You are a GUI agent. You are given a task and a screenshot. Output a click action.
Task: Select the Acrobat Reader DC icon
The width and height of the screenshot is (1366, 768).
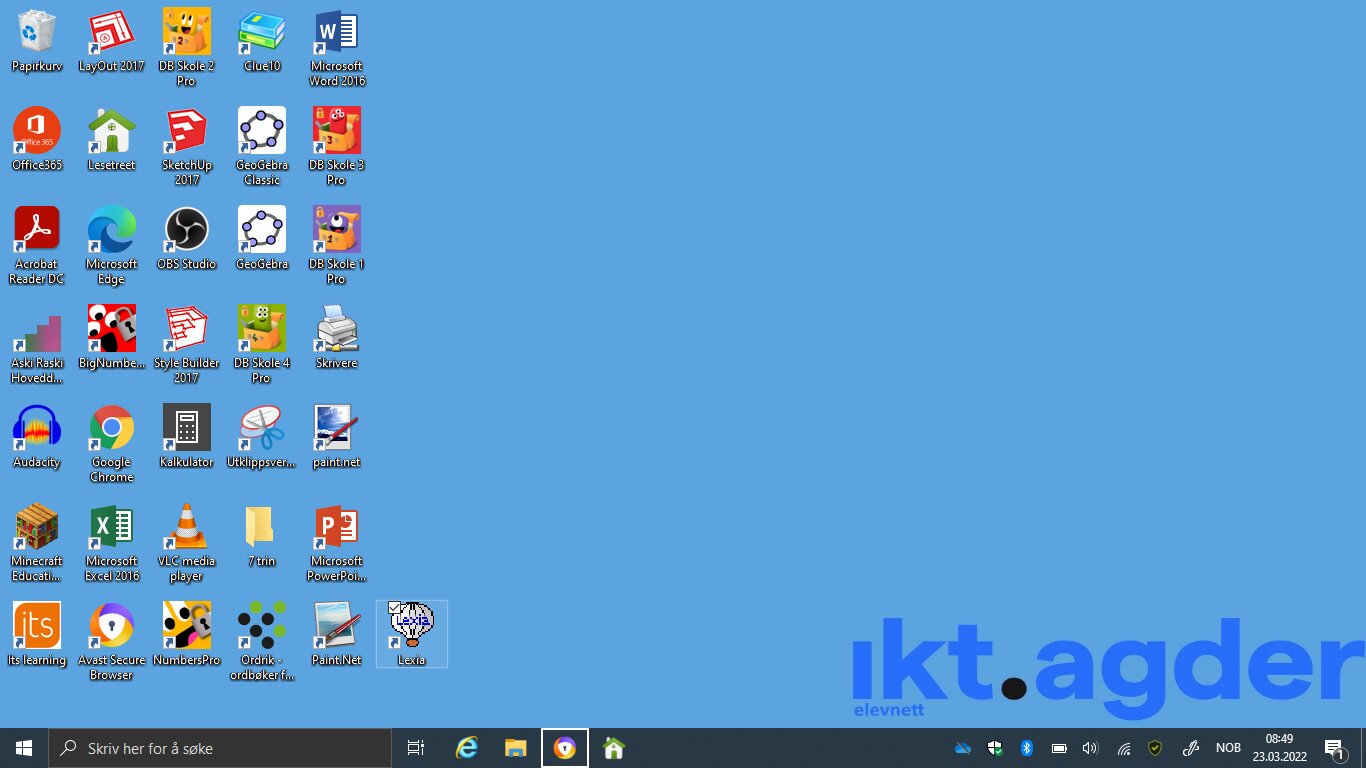(37, 246)
